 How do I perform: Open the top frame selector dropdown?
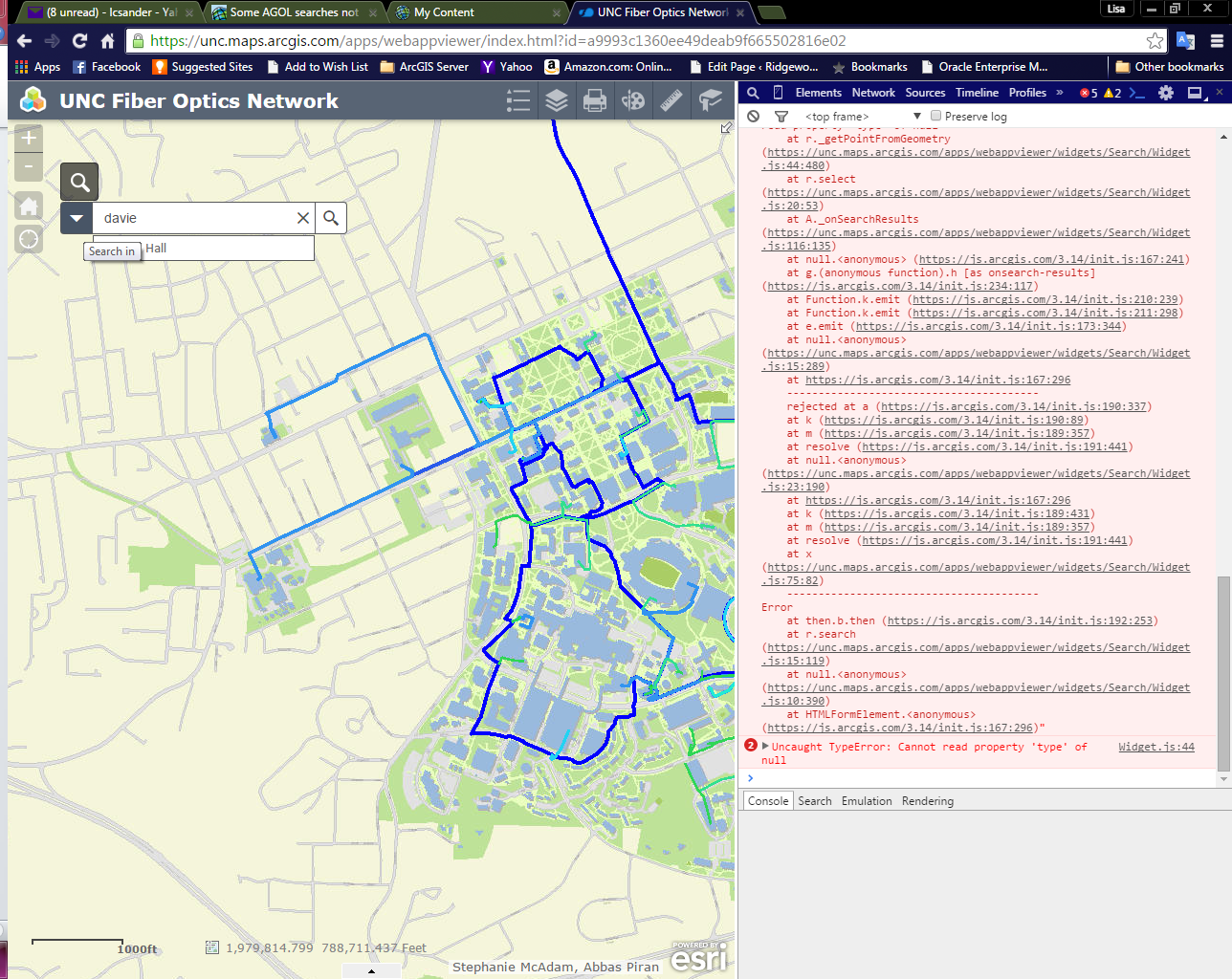[863, 117]
